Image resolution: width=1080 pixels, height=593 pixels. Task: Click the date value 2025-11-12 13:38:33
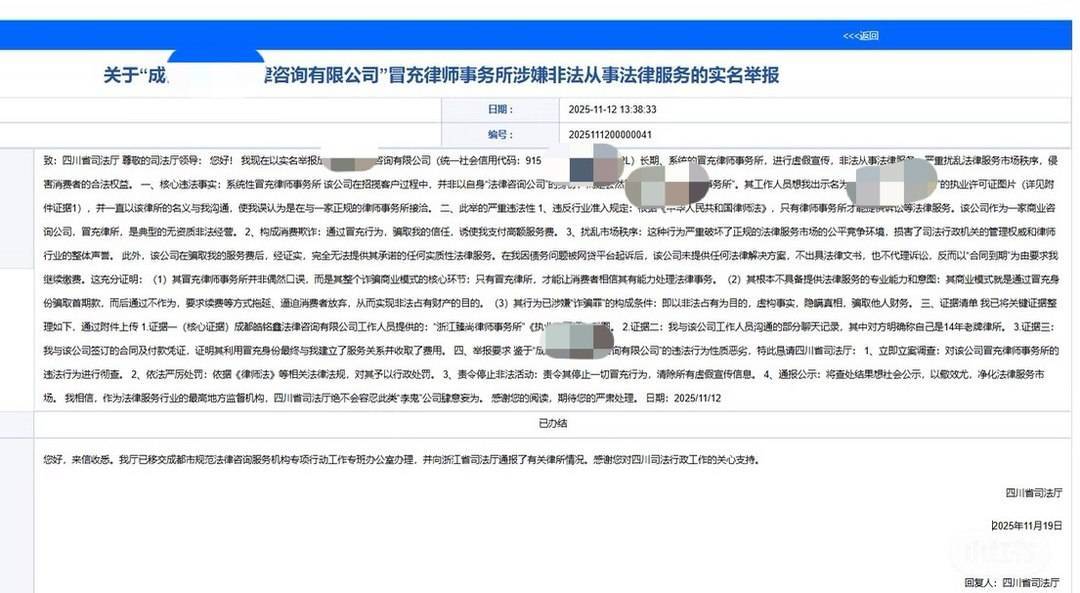(x=611, y=110)
